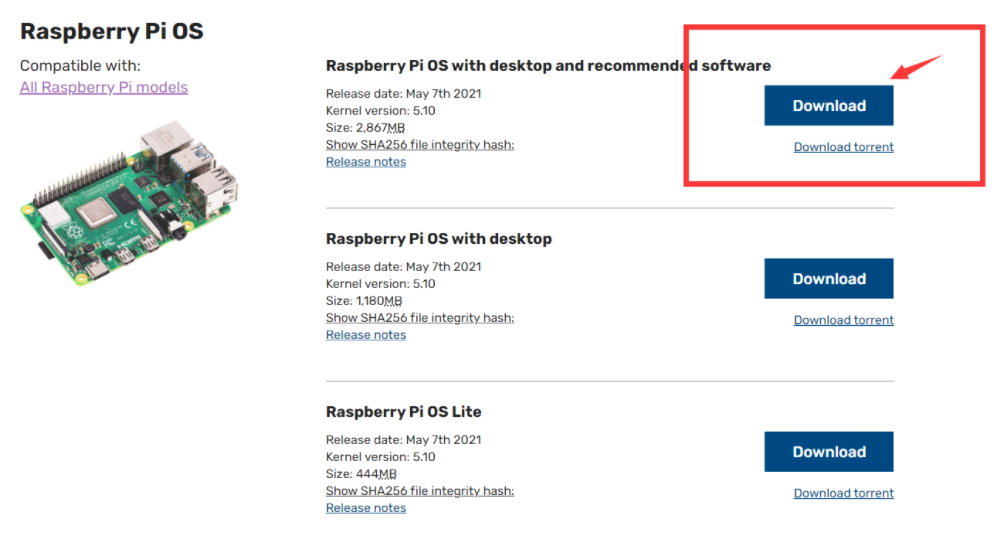
Task: Click the Raspberry Pi board image
Action: (x=129, y=203)
